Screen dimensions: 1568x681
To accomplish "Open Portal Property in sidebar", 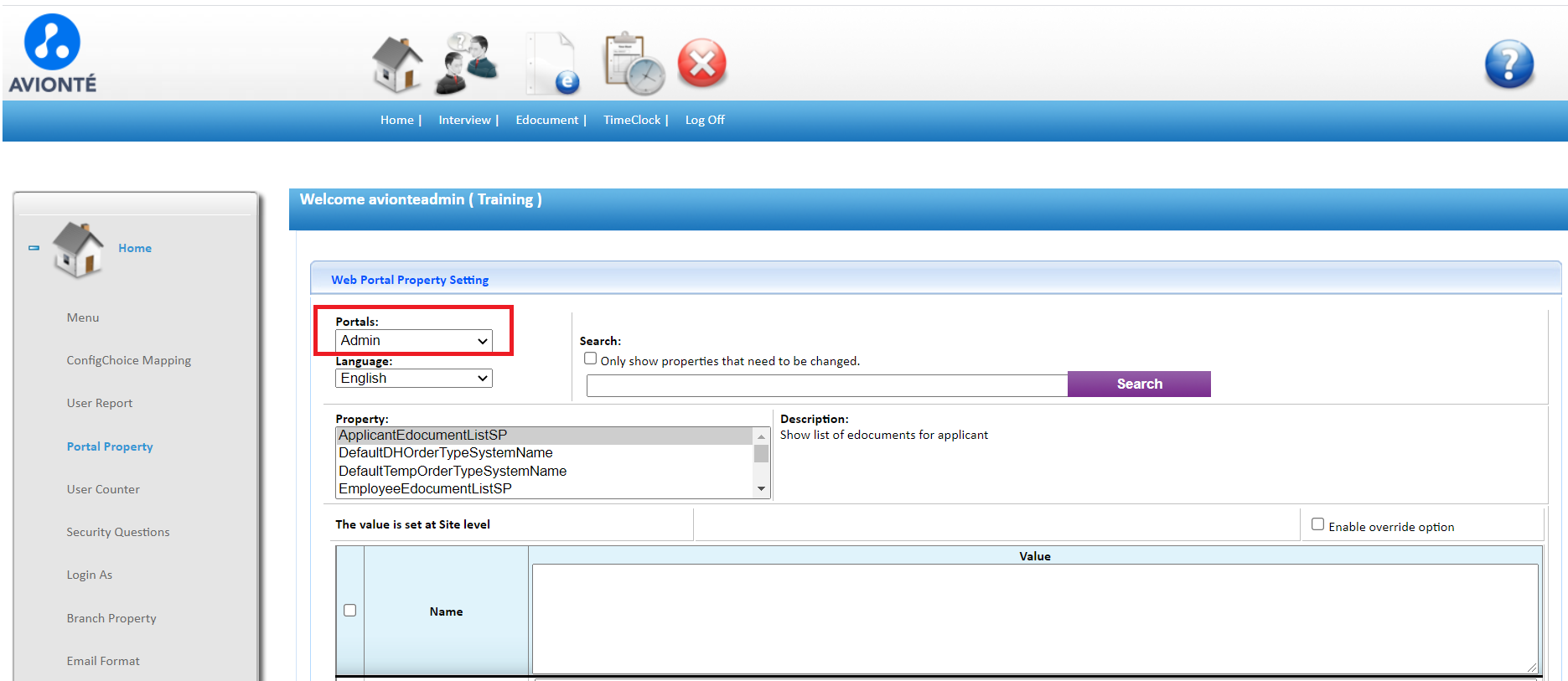I will [110, 446].
